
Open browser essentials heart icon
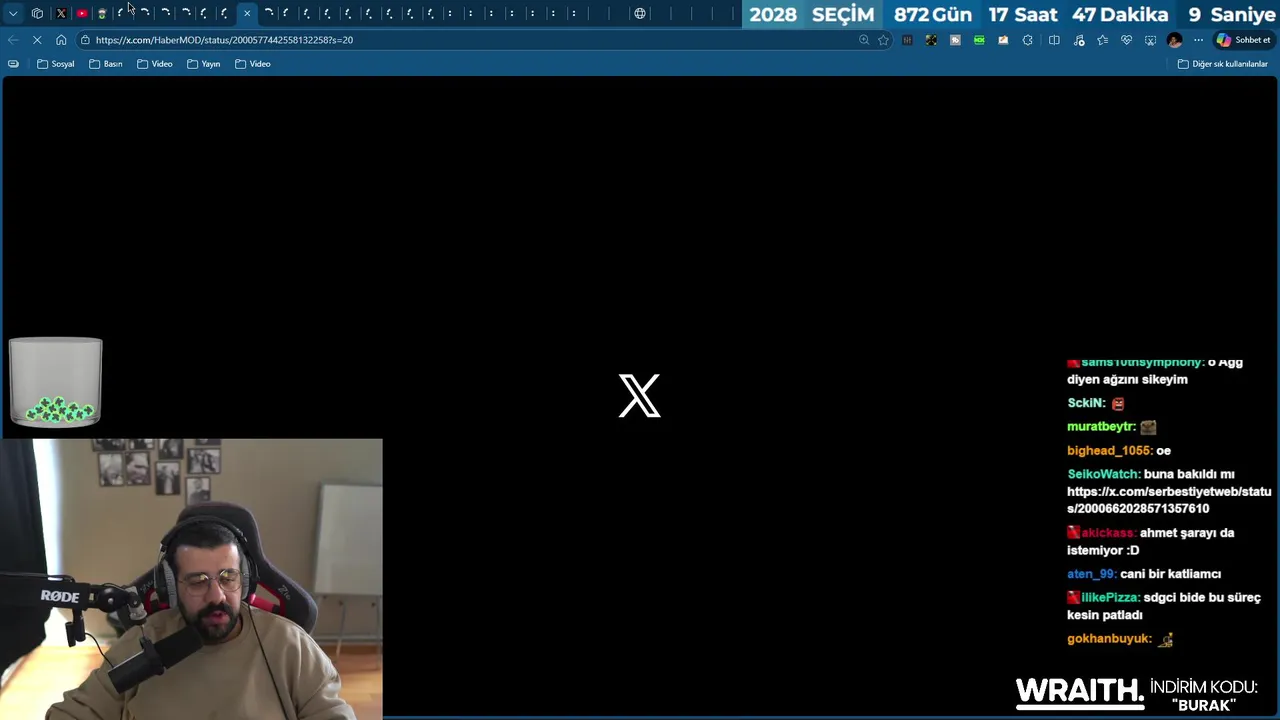(1126, 40)
